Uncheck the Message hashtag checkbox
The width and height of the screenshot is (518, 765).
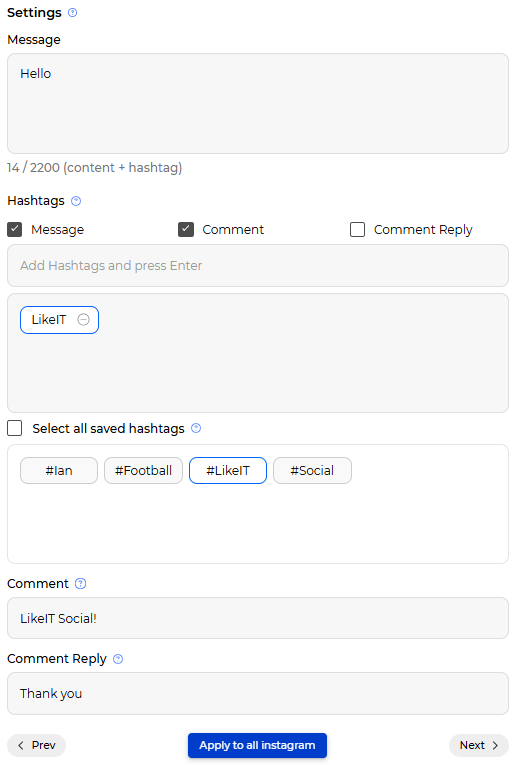[15, 229]
